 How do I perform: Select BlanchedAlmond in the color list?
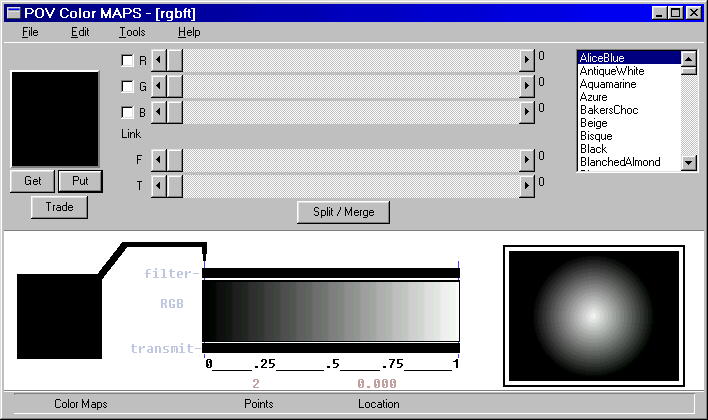(629, 162)
